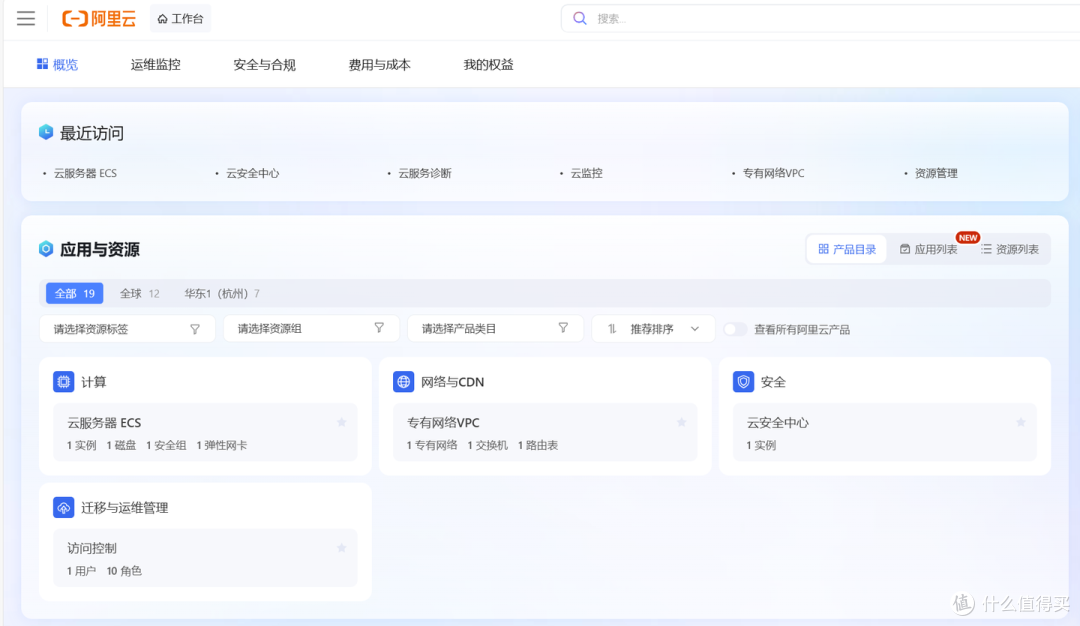Open the 请选择产品类目 dropdown
The width and height of the screenshot is (1080, 626).
pyautogui.click(x=495, y=329)
